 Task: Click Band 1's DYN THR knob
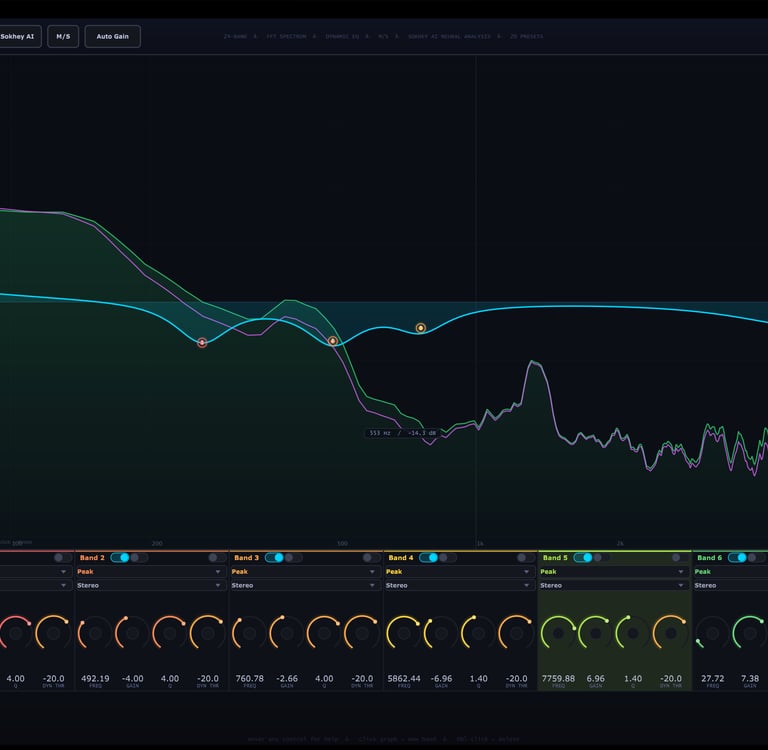click(53, 633)
